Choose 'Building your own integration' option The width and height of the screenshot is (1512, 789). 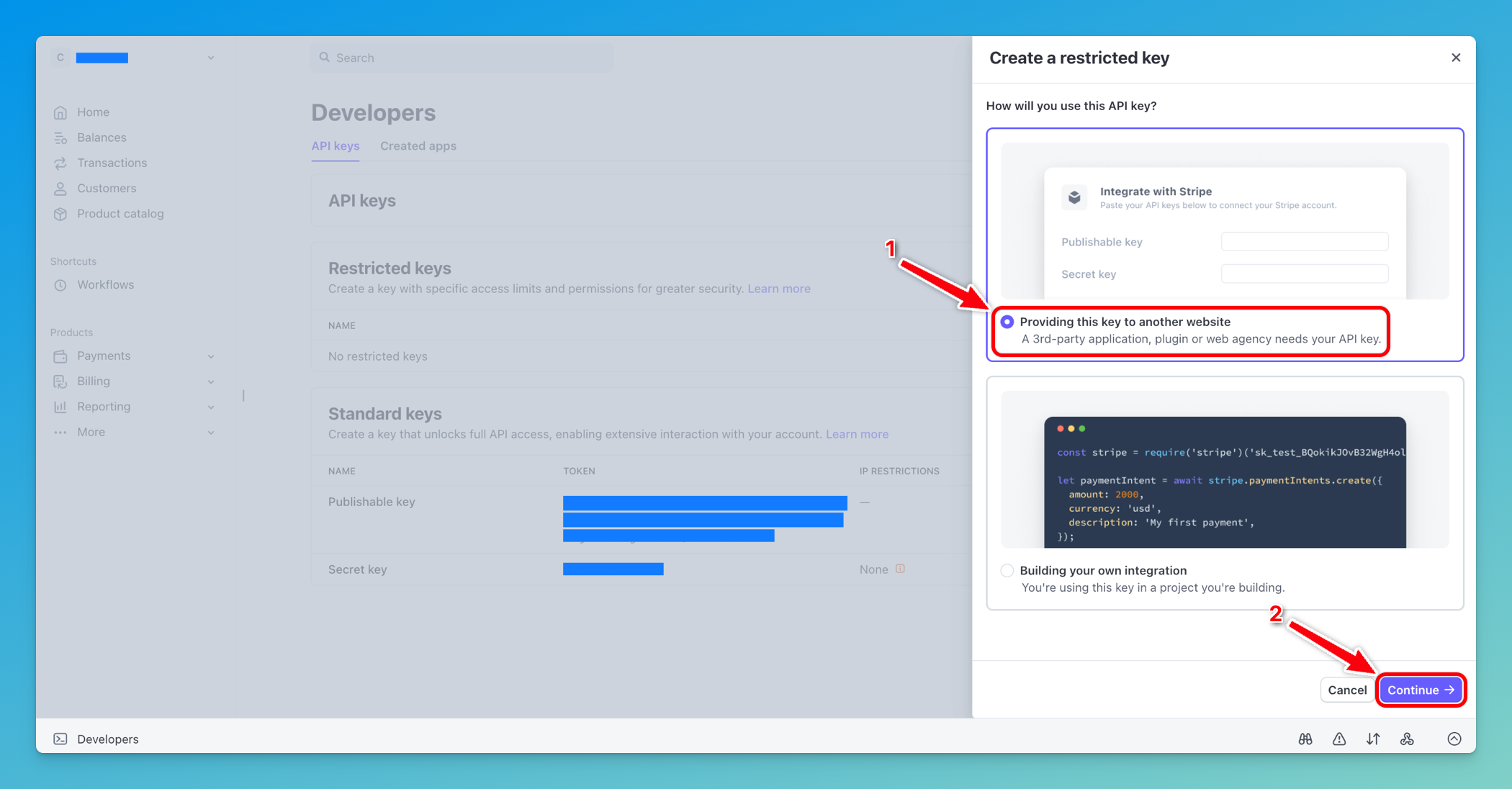click(1007, 570)
